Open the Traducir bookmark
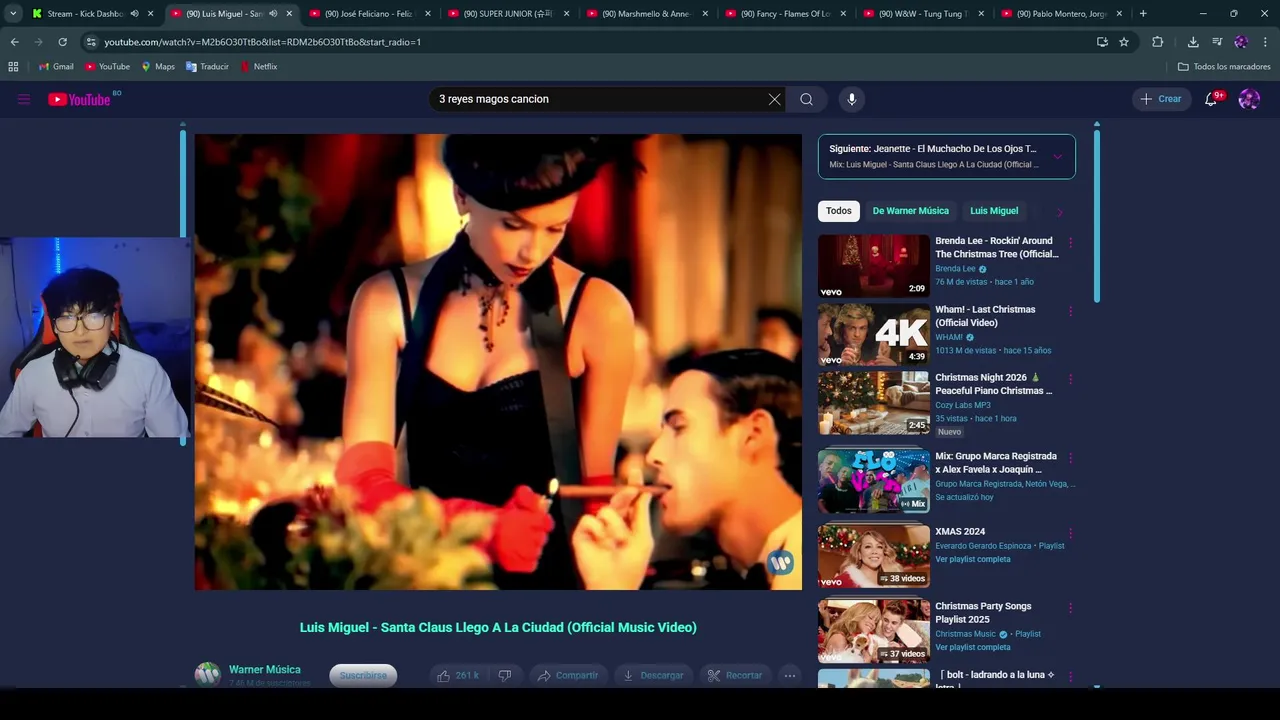Image resolution: width=1280 pixels, height=720 pixels. [x=207, y=66]
